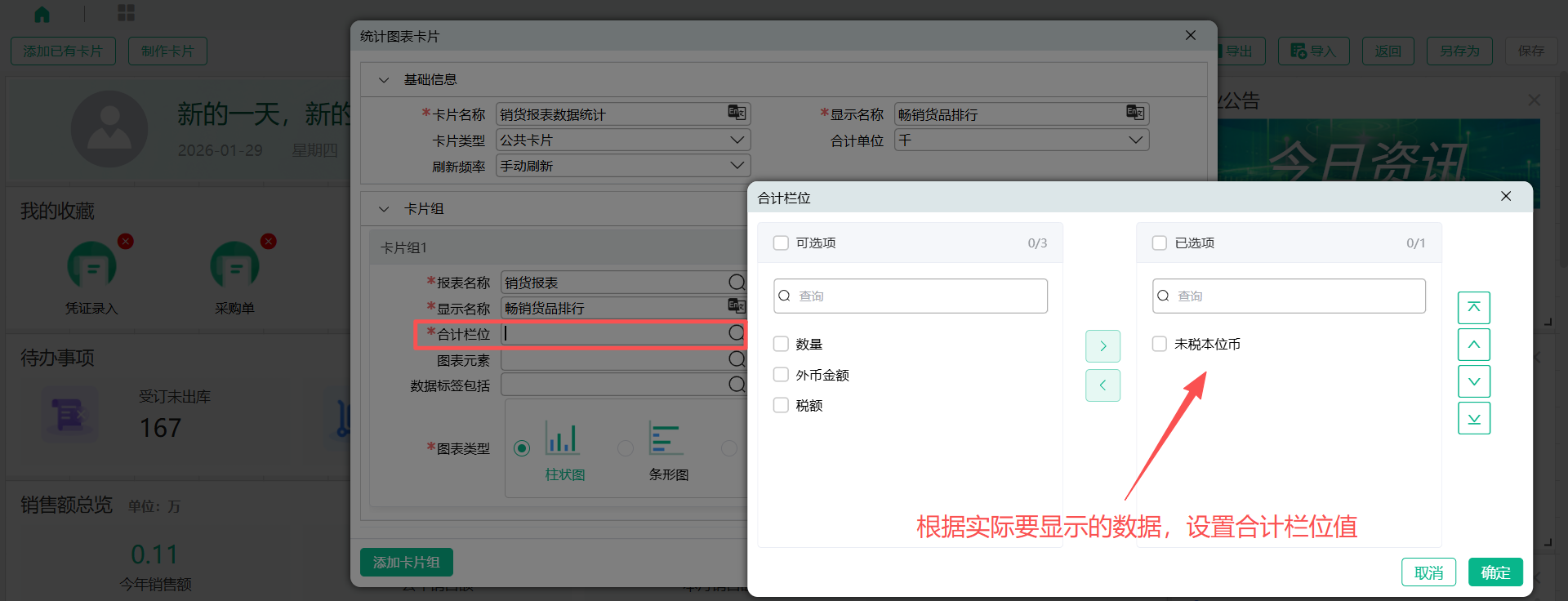Select all with 已选项 header checkbox
The height and width of the screenshot is (601, 1568).
coord(1160,243)
